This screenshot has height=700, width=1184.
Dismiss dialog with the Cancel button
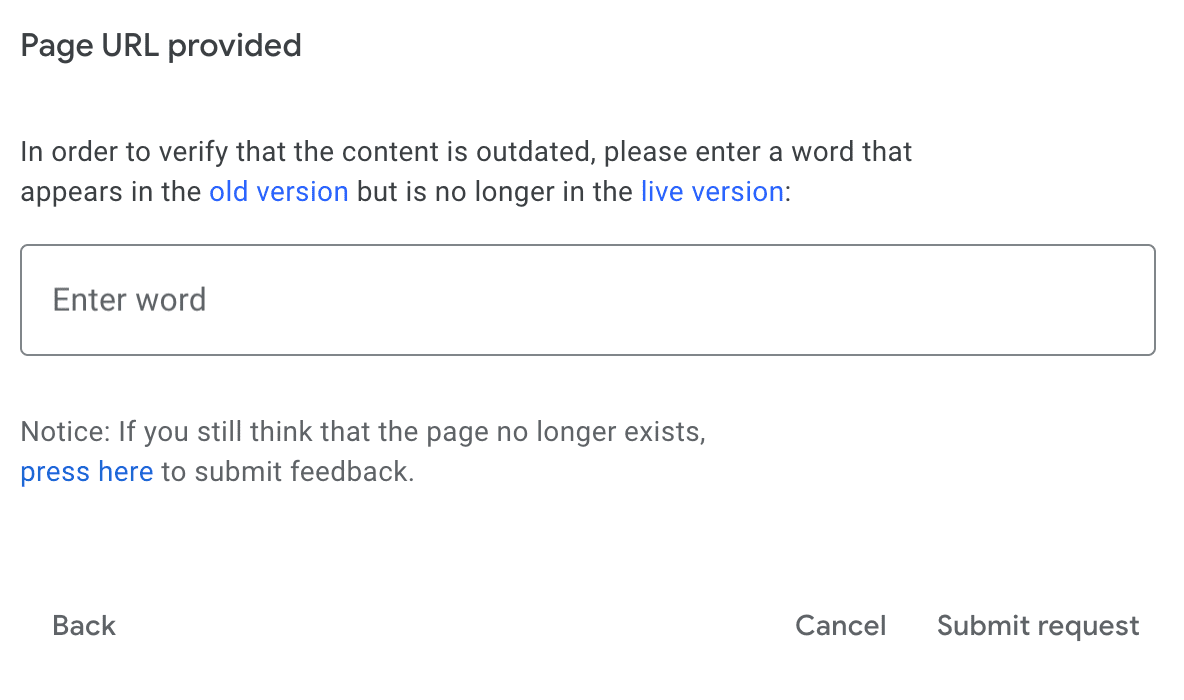(x=840, y=626)
